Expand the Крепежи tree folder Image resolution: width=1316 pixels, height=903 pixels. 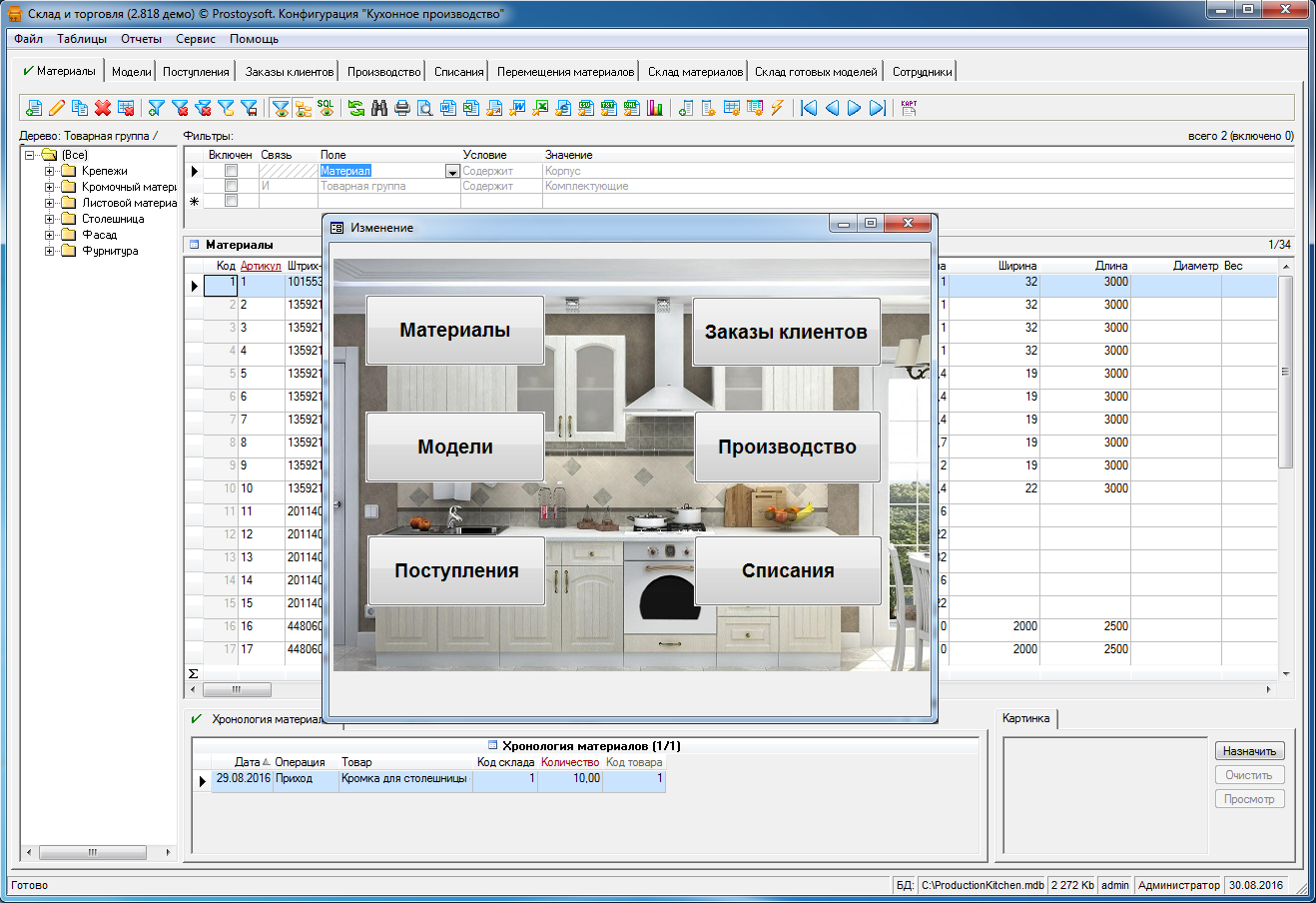tap(49, 171)
